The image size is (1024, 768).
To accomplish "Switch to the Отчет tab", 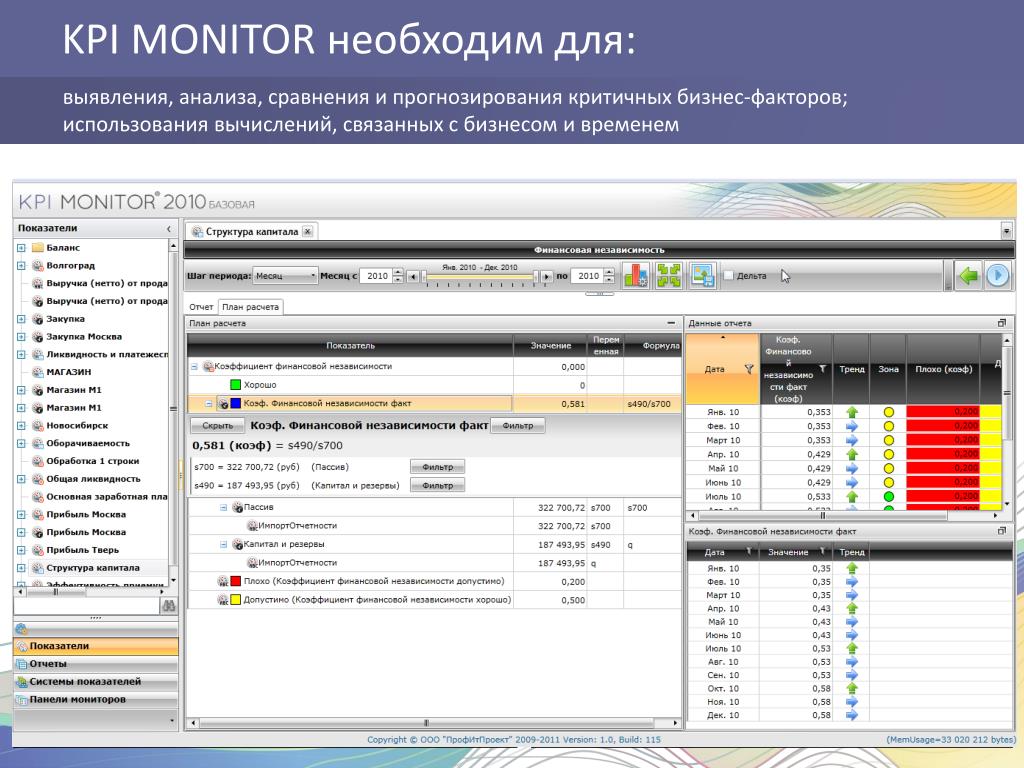I will pos(201,307).
